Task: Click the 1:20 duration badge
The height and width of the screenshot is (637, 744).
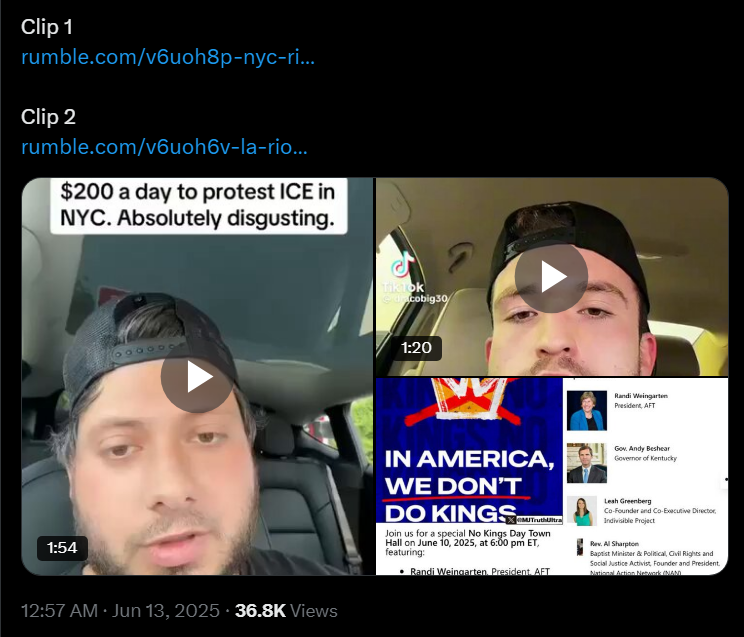Action: tap(416, 348)
